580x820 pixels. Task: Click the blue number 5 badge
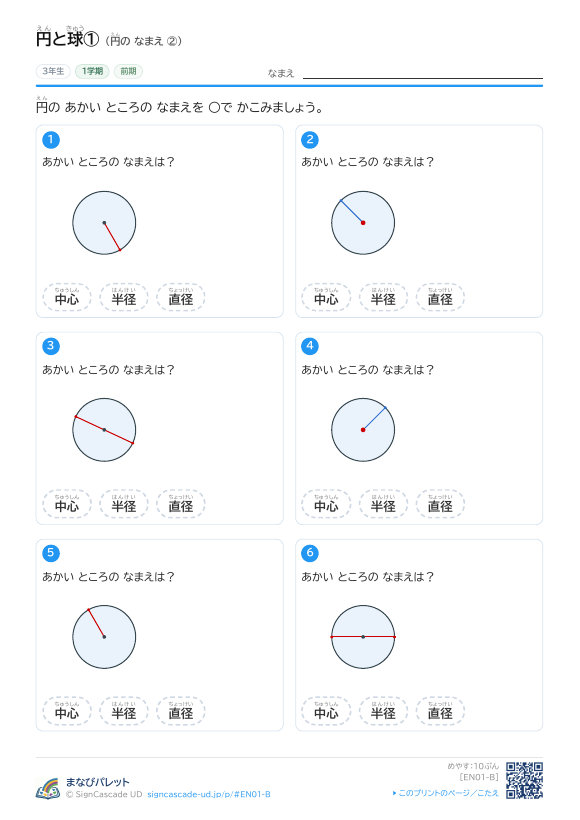(x=51, y=553)
